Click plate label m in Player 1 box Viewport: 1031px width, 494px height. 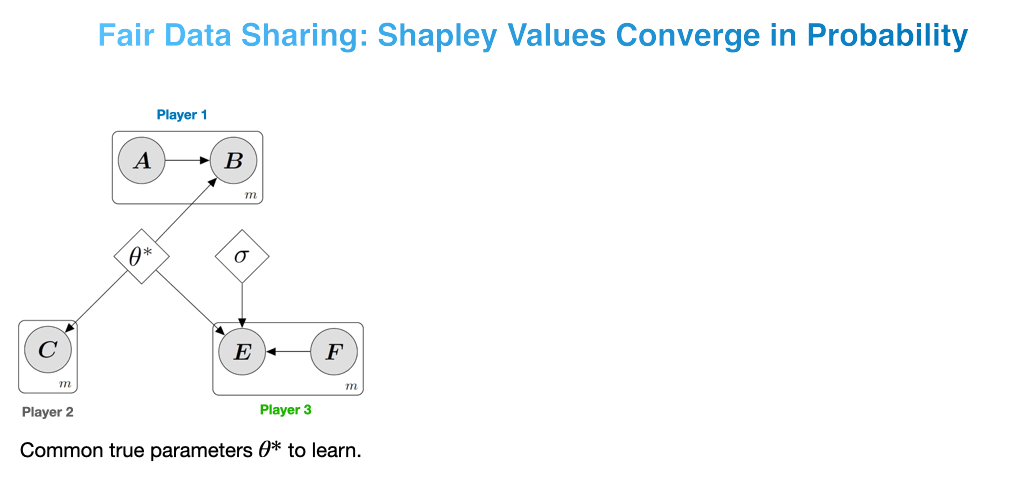(x=252, y=195)
